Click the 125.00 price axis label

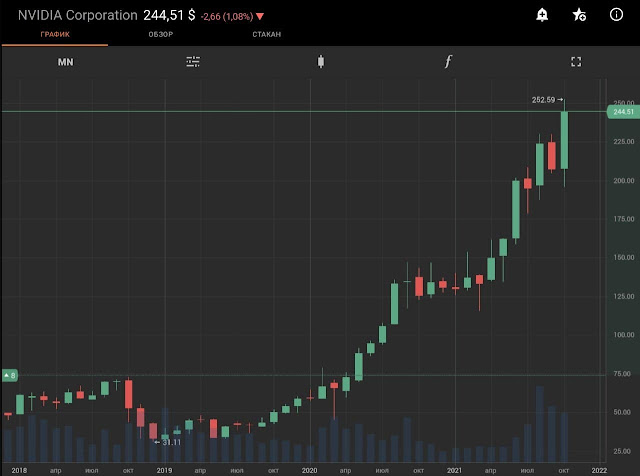click(x=624, y=296)
